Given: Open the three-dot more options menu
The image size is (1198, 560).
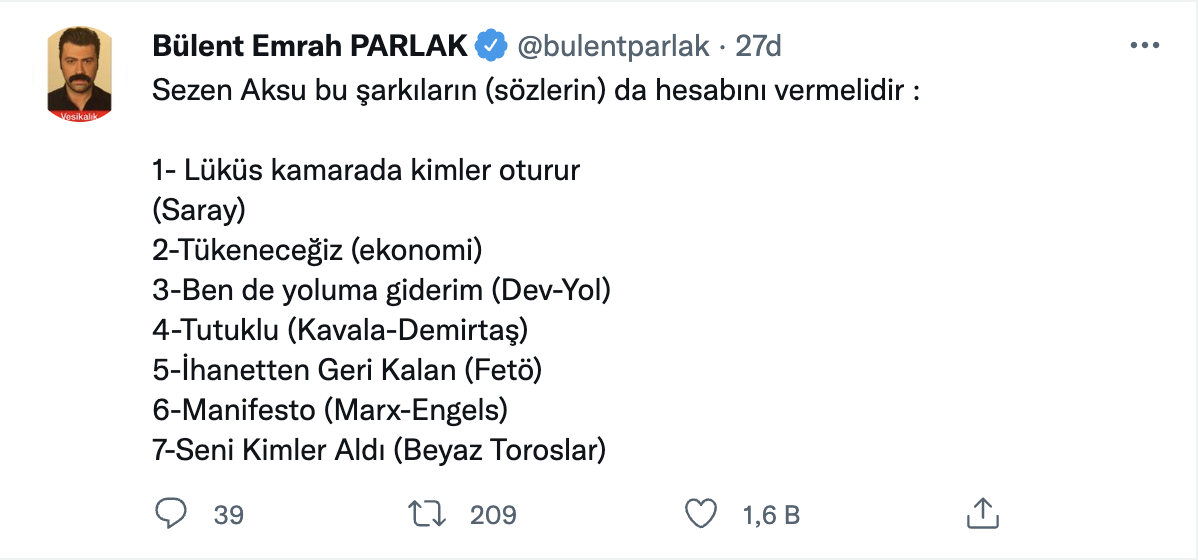Looking at the screenshot, I should pos(1144,46).
